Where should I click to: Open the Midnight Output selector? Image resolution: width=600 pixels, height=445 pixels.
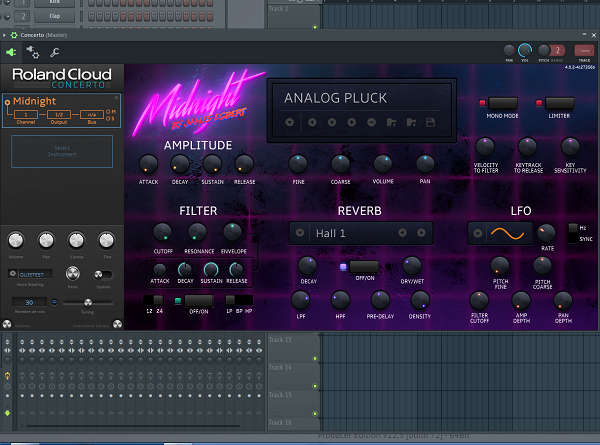59,114
